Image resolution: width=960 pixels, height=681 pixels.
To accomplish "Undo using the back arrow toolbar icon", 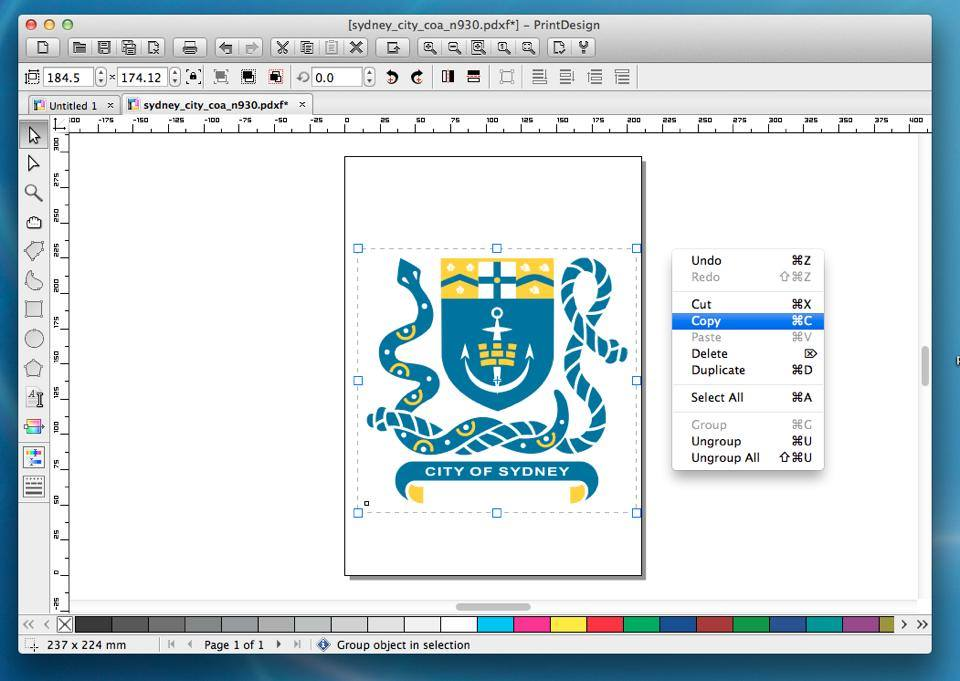I will click(225, 47).
